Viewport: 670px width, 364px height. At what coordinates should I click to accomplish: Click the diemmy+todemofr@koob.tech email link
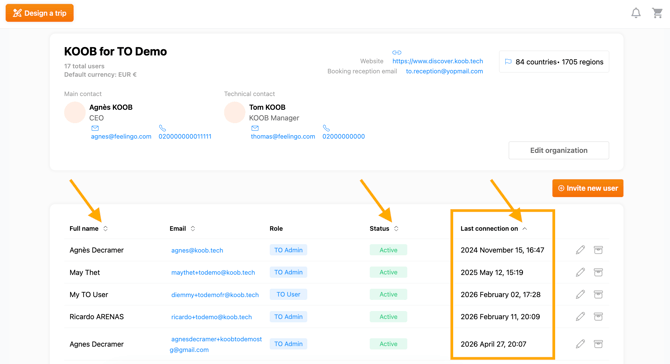[215, 295]
